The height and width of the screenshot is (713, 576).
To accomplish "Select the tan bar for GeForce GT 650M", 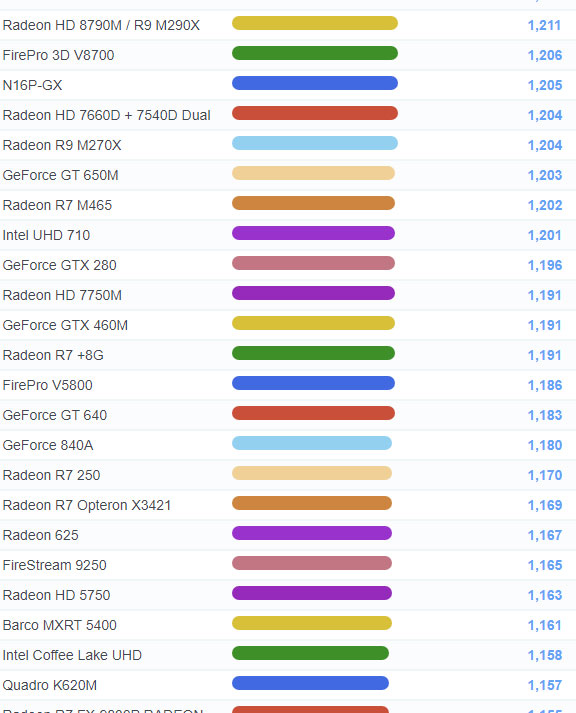I will click(x=313, y=173).
